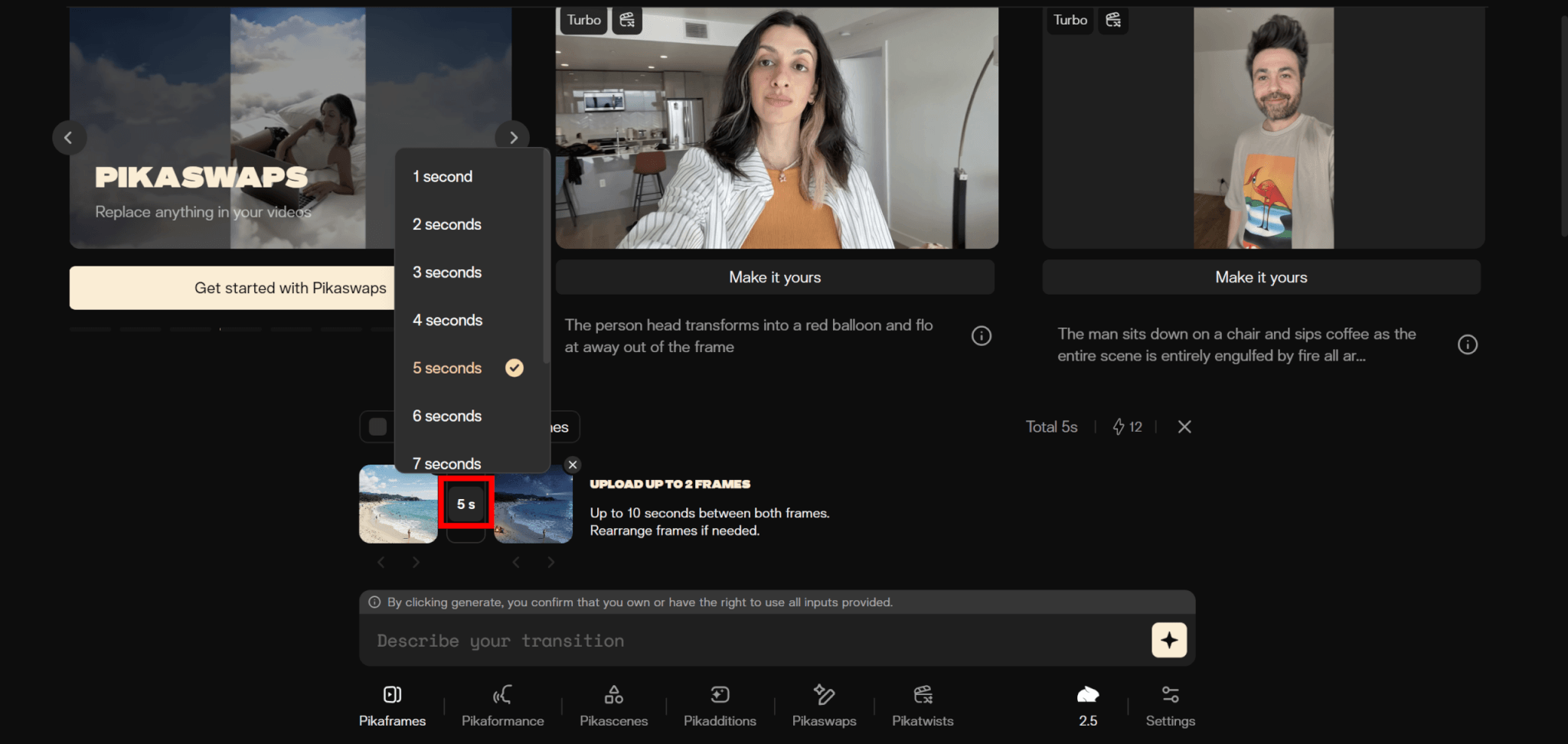Screen dimensions: 1568x744
Task: Toggle the checkbox left of the duration menu
Action: (377, 426)
